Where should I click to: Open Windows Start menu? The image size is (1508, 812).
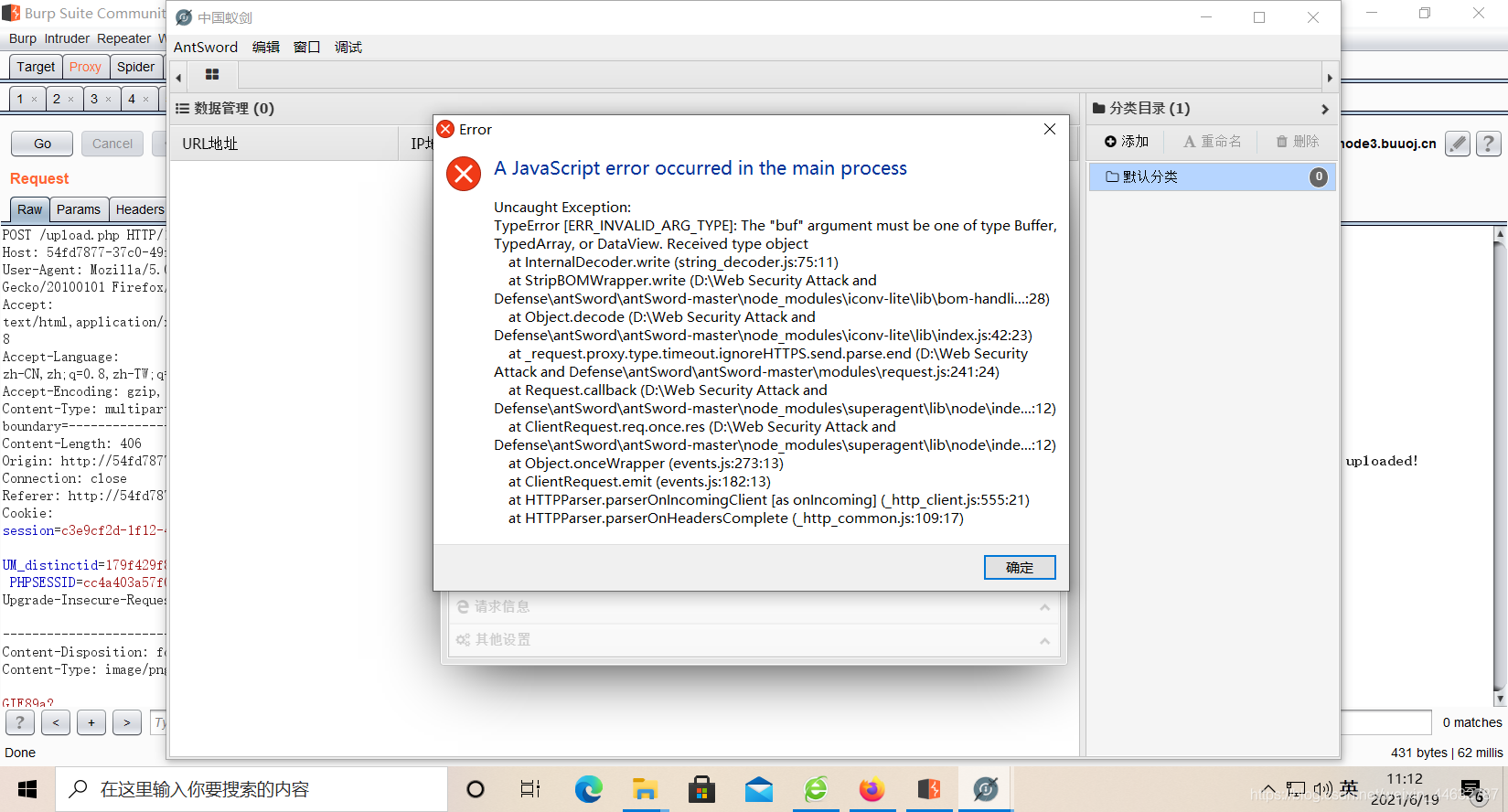27,789
